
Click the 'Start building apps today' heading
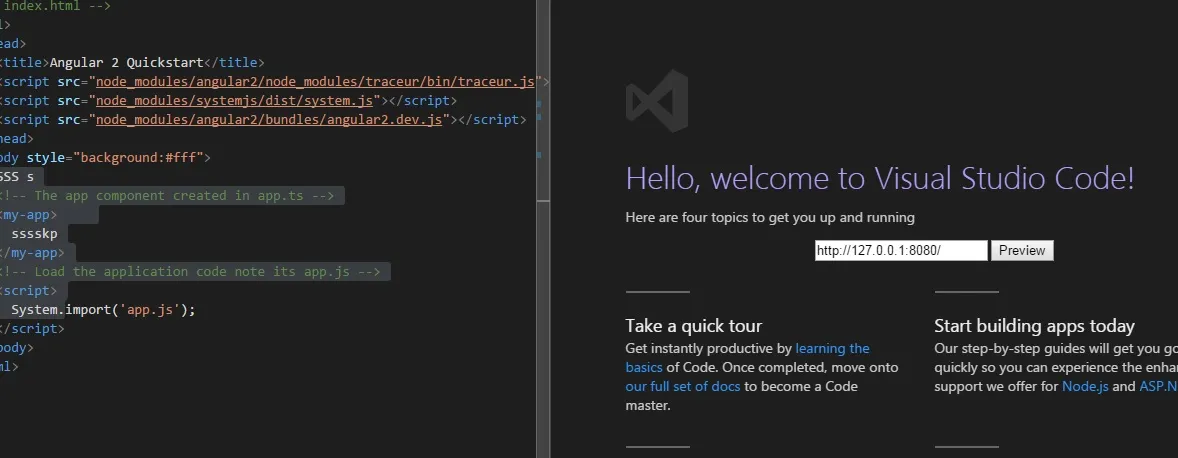(x=1034, y=326)
